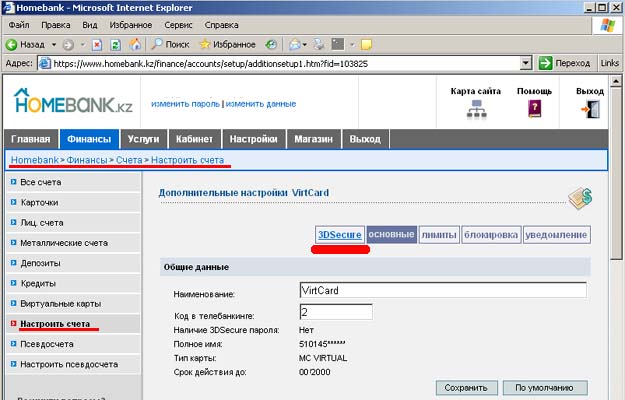The height and width of the screenshot is (400, 625).
Task: Click the Homebank.kz logo
Action: [x=73, y=100]
